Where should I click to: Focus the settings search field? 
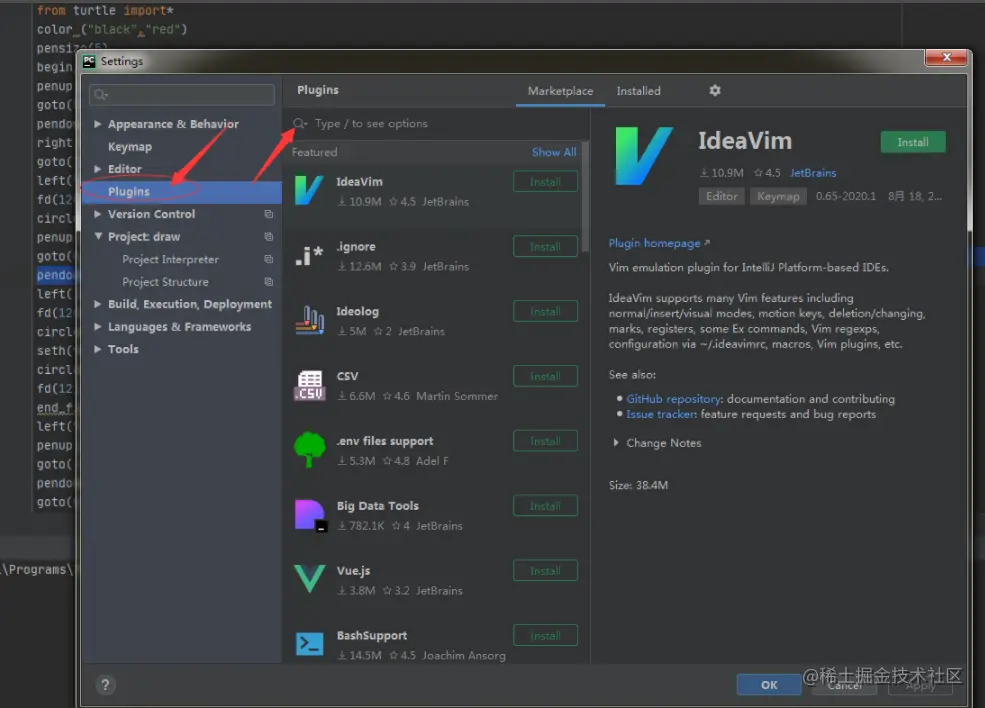coord(182,95)
